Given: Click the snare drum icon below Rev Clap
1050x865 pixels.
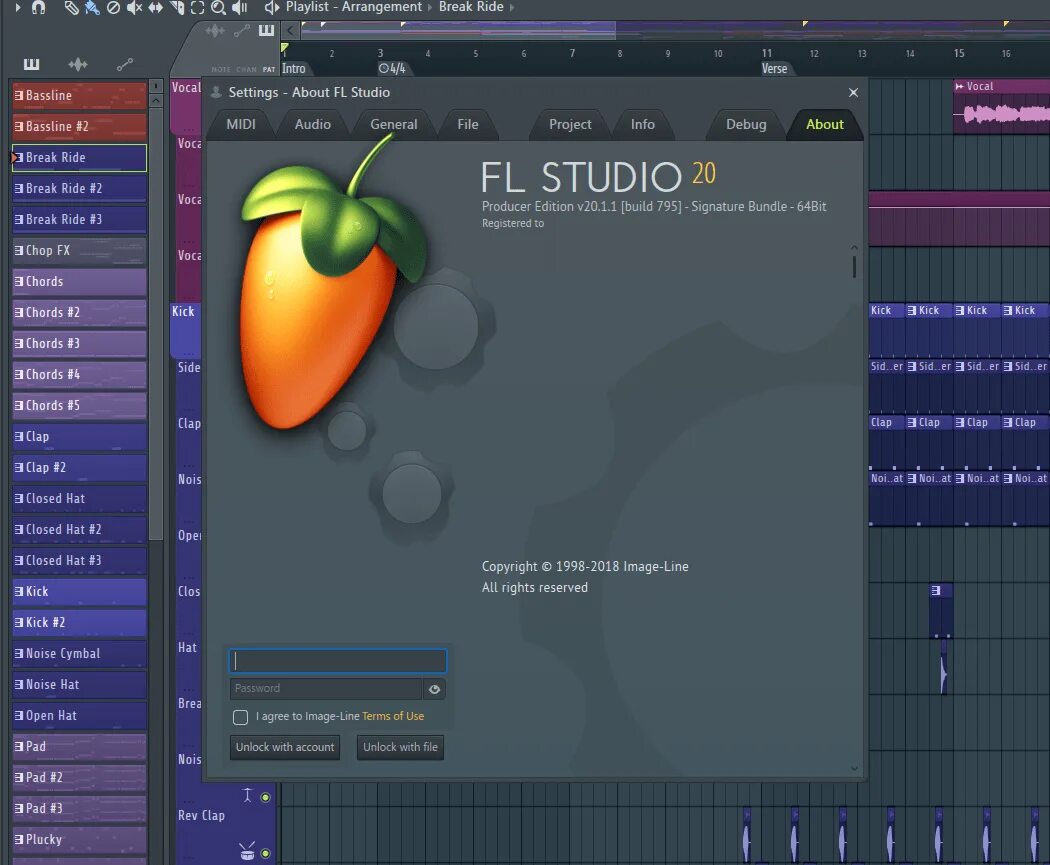Looking at the screenshot, I should click(247, 851).
